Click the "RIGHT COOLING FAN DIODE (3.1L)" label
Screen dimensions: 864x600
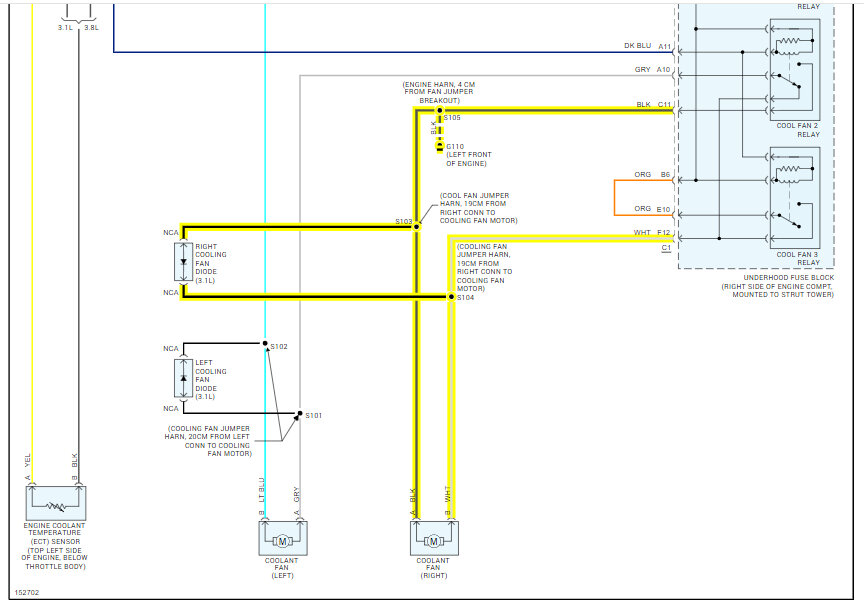click(x=211, y=263)
